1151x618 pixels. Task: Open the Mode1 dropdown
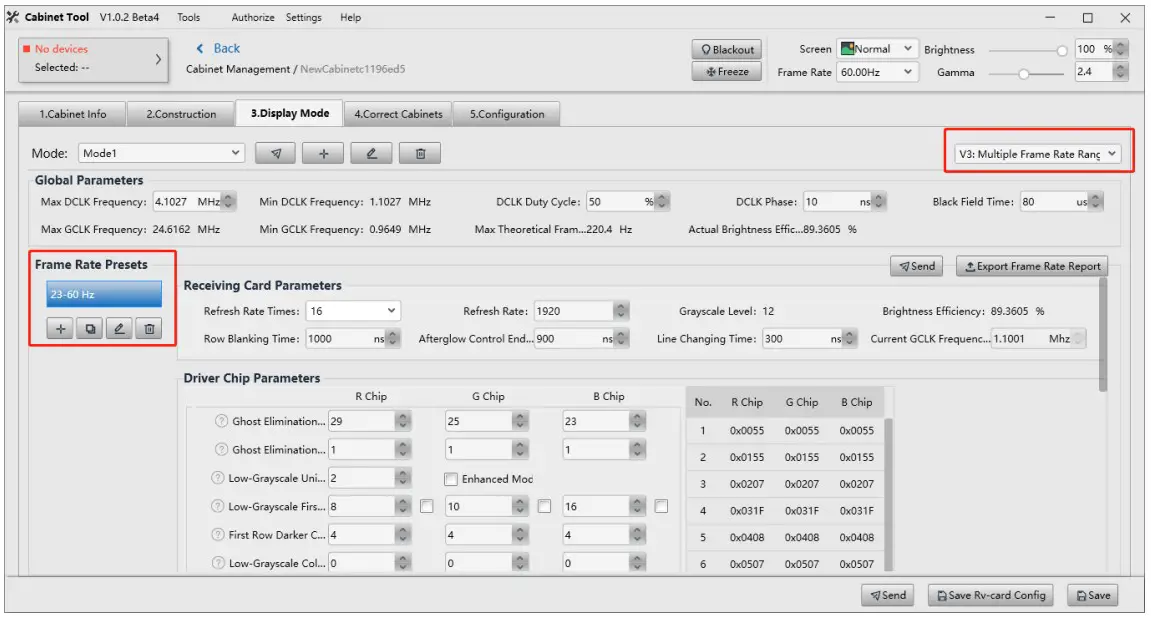click(161, 153)
